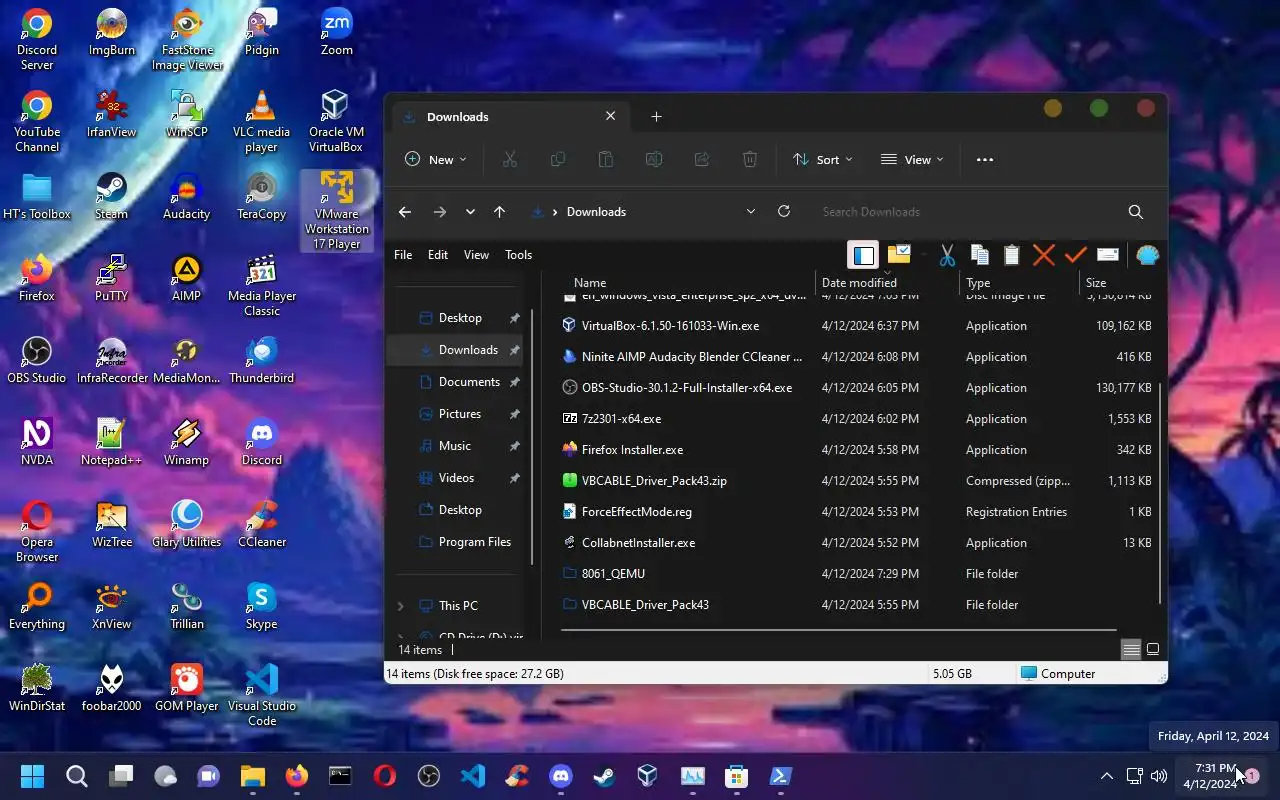
Task: Expand the recent locations chevron
Action: click(470, 212)
